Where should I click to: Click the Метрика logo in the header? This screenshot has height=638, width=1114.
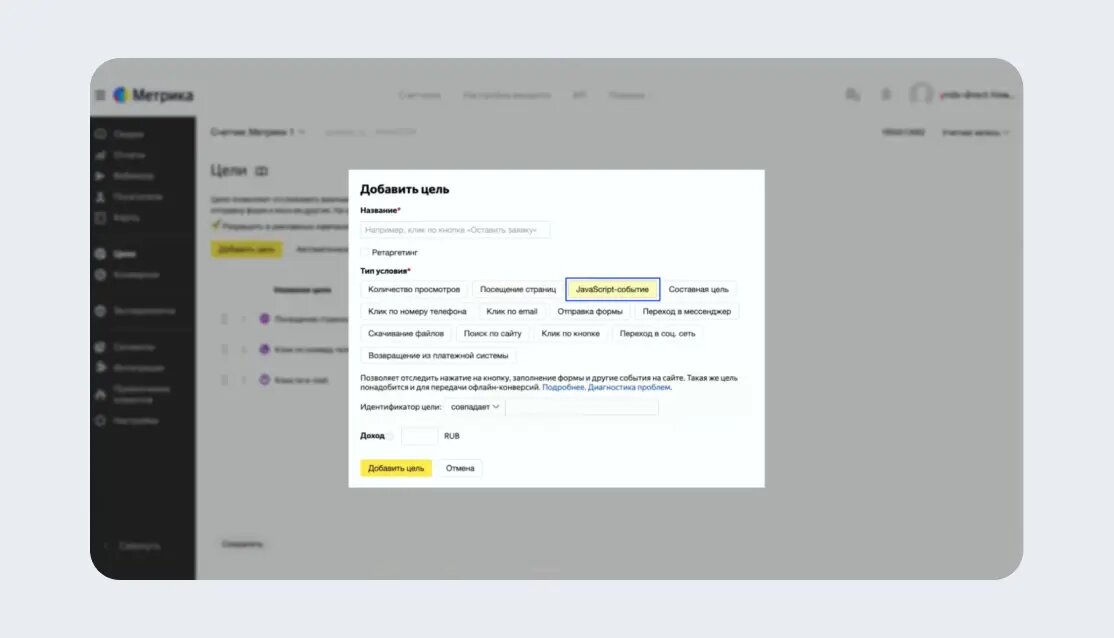click(x=153, y=95)
